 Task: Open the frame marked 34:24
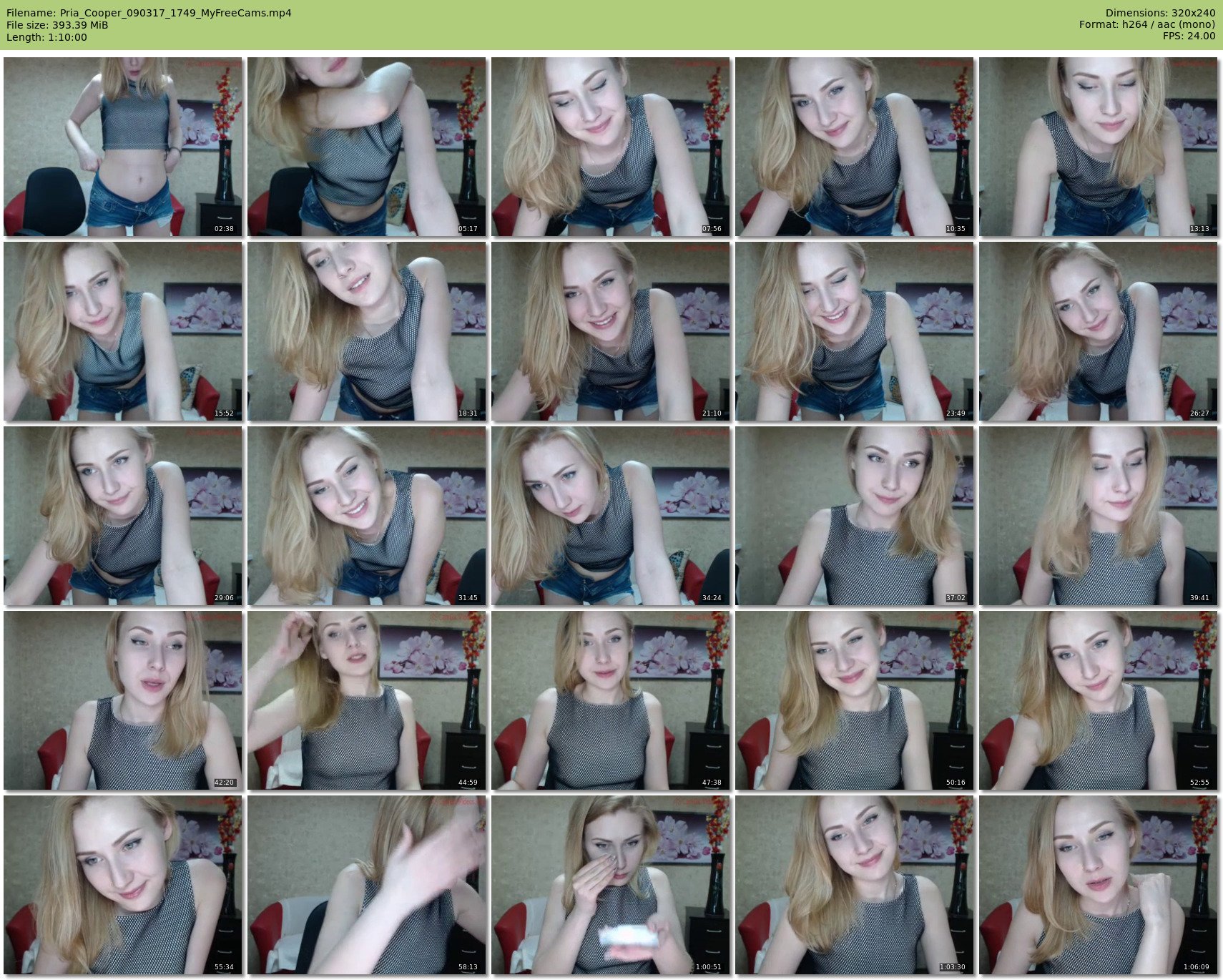[x=611, y=516]
